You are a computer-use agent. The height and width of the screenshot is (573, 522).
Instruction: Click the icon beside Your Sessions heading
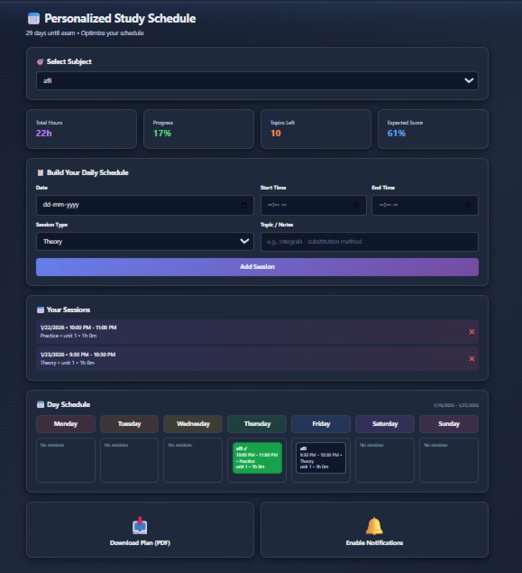pyautogui.click(x=40, y=310)
